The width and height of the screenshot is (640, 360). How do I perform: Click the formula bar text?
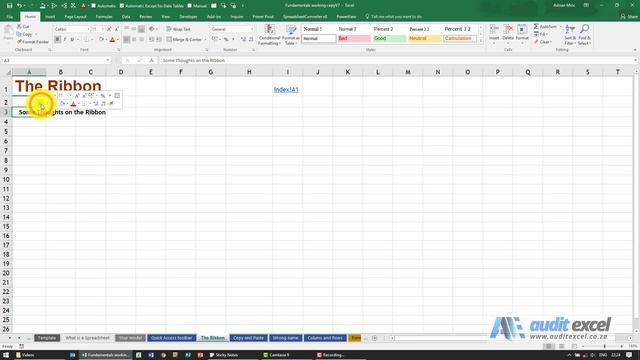pyautogui.click(x=194, y=60)
